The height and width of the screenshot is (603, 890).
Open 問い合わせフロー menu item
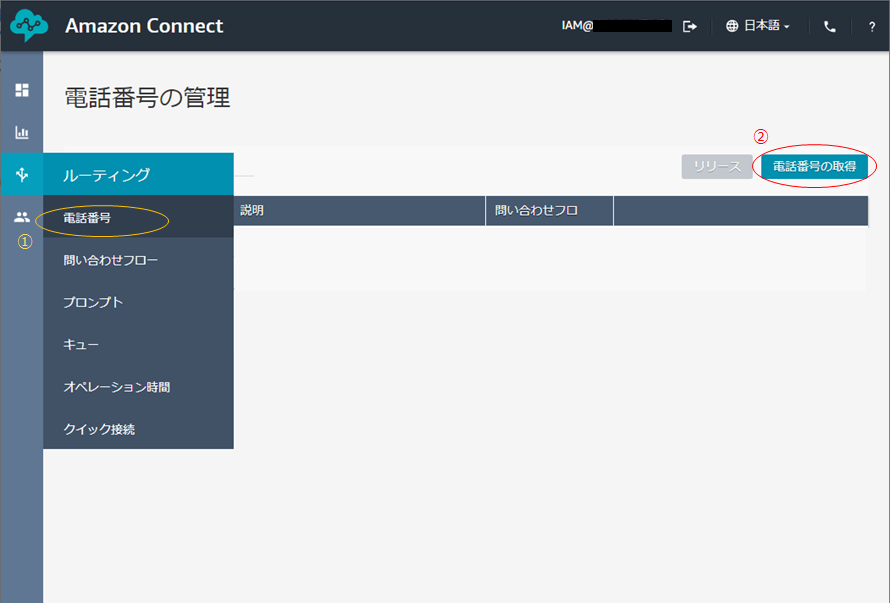point(138,260)
